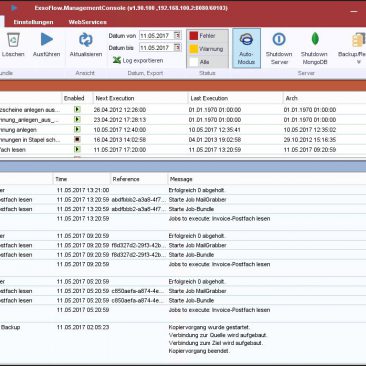This screenshot has height=366, width=366.
Task: Select Jobs to execute message at 13:20:59
Action: [219, 219]
